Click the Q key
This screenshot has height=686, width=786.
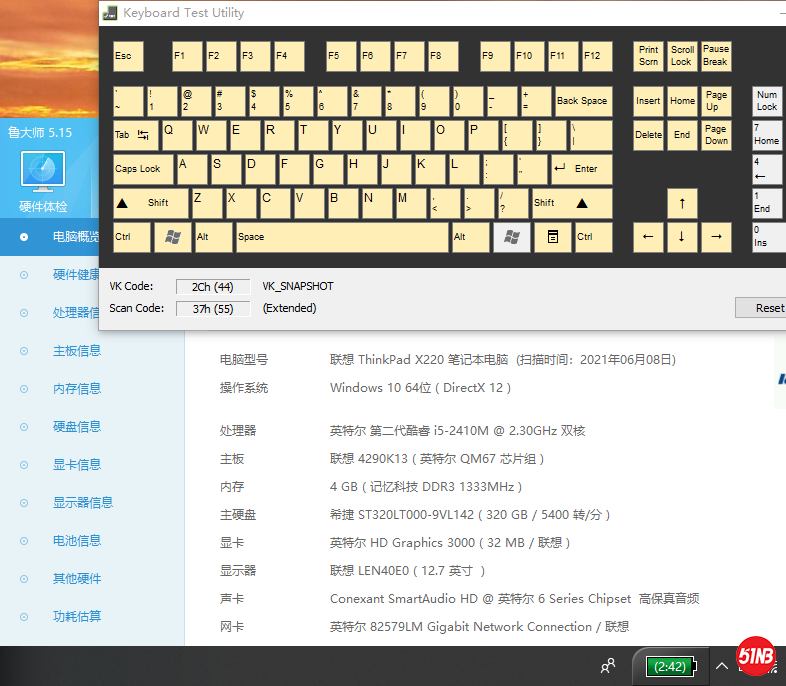pyautogui.click(x=177, y=135)
